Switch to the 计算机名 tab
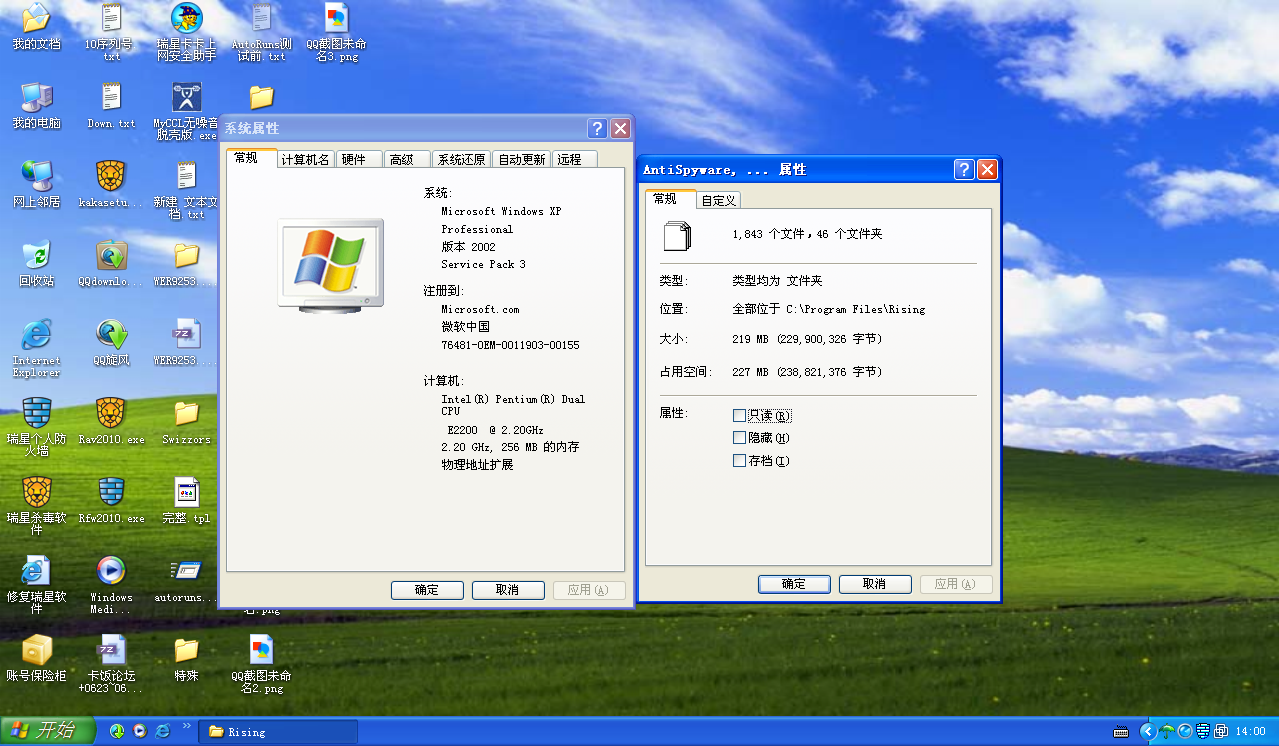This screenshot has width=1279, height=746. pyautogui.click(x=305, y=159)
